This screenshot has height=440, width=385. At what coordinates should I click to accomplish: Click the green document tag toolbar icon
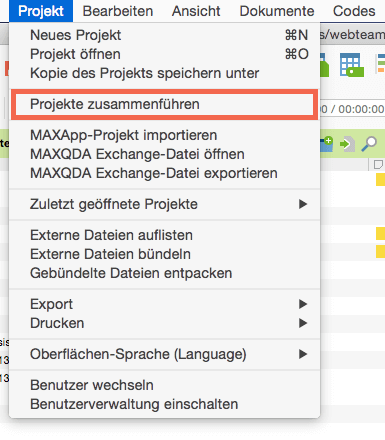(324, 65)
